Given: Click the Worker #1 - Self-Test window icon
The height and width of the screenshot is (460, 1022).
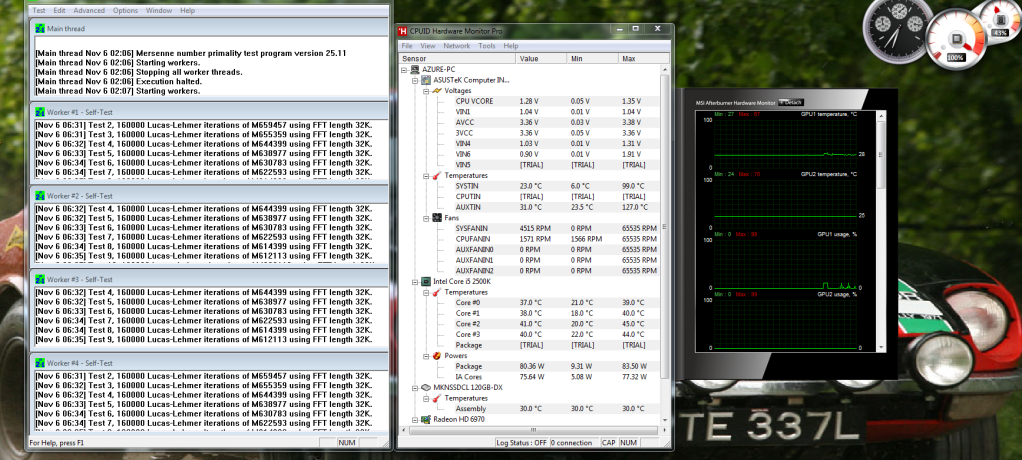Looking at the screenshot, I should point(40,112).
